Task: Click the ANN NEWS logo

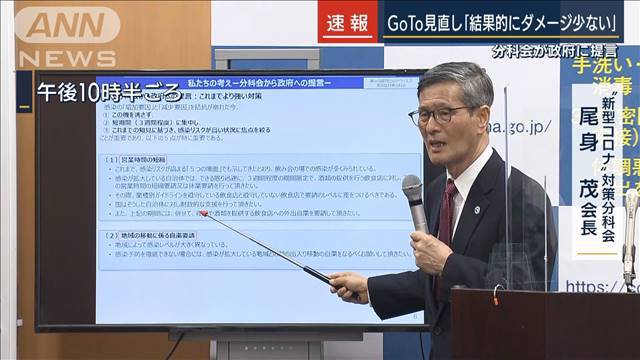Action: pos(67,37)
